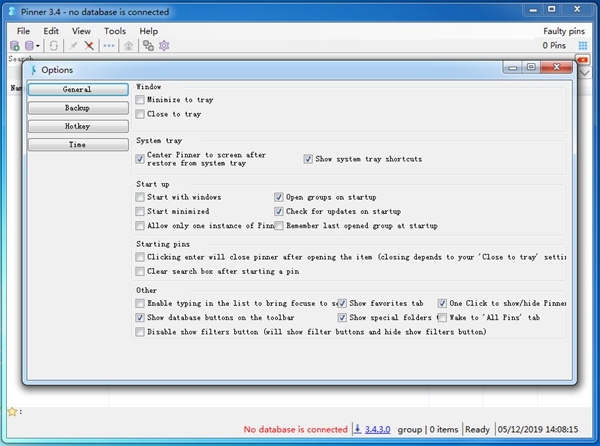Click the refresh icon in Pinner toolbar

54,46
